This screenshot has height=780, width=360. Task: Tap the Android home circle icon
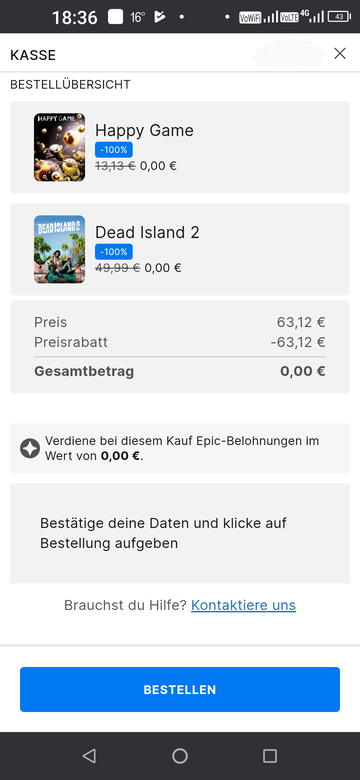[x=180, y=756]
